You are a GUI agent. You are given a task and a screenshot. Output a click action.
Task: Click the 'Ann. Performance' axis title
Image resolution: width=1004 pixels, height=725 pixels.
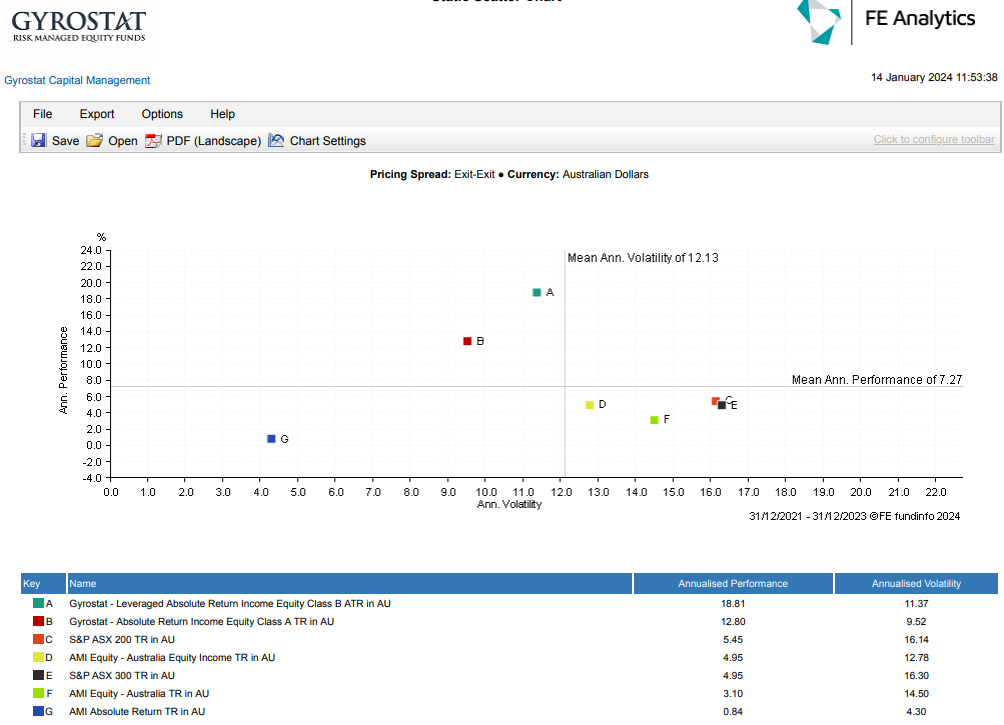tap(63, 370)
